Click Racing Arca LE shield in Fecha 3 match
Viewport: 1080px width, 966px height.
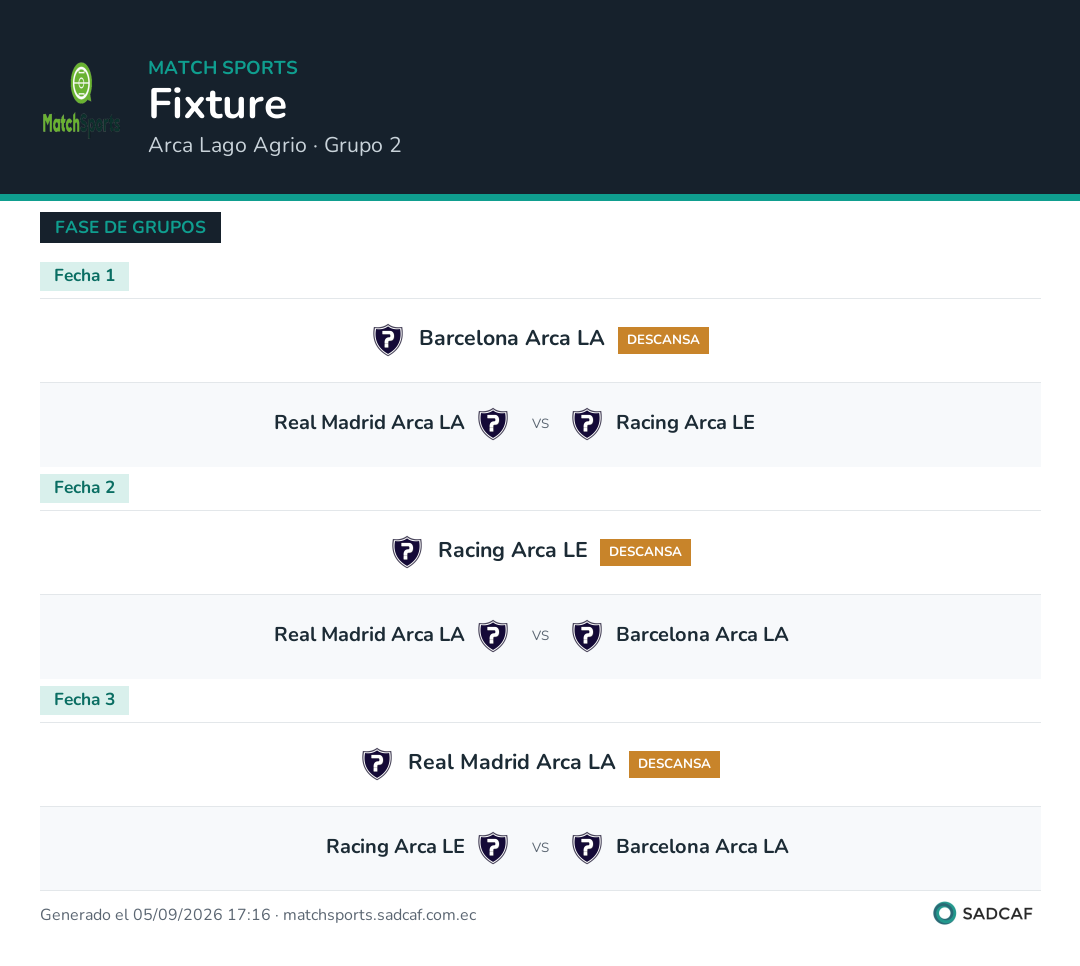493,848
